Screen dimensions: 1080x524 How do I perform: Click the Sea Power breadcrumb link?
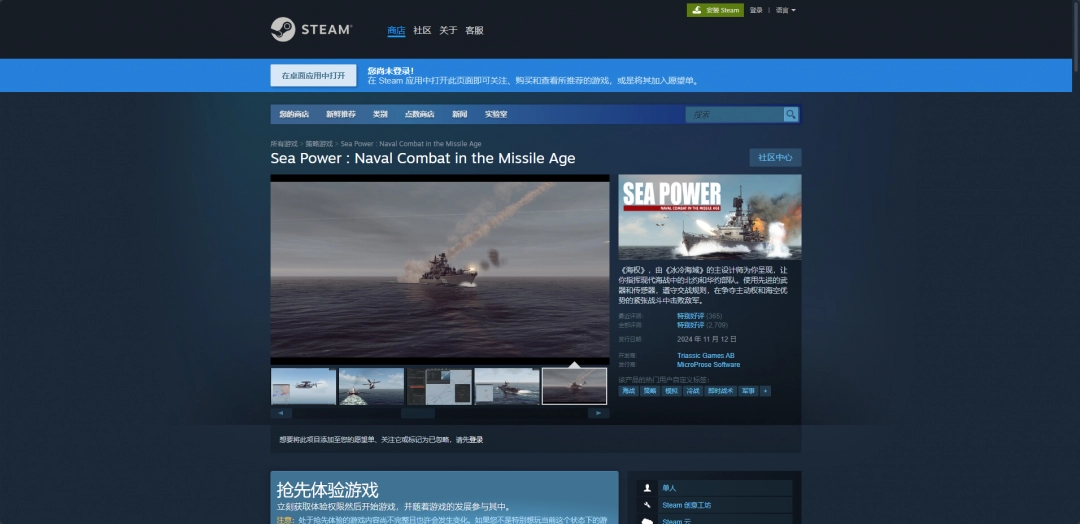tap(411, 144)
